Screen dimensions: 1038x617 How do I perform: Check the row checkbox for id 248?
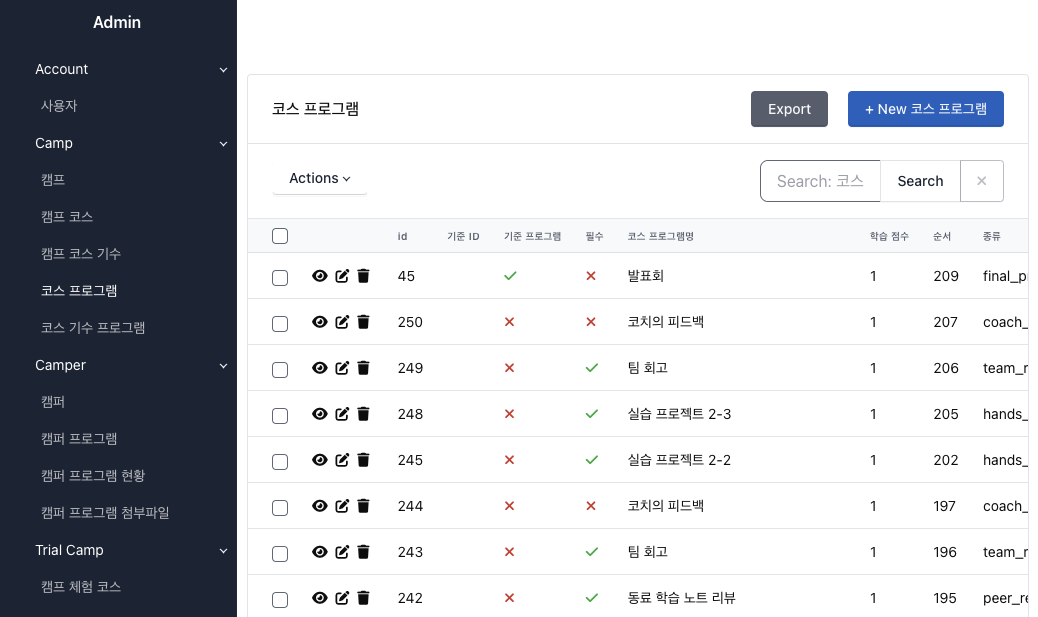coord(280,416)
